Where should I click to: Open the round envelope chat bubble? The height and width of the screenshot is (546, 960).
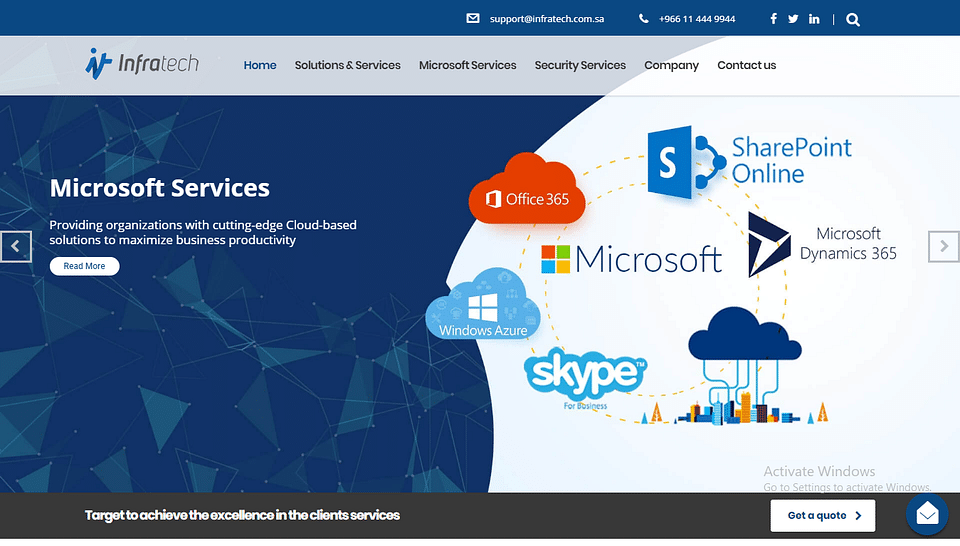click(x=927, y=514)
